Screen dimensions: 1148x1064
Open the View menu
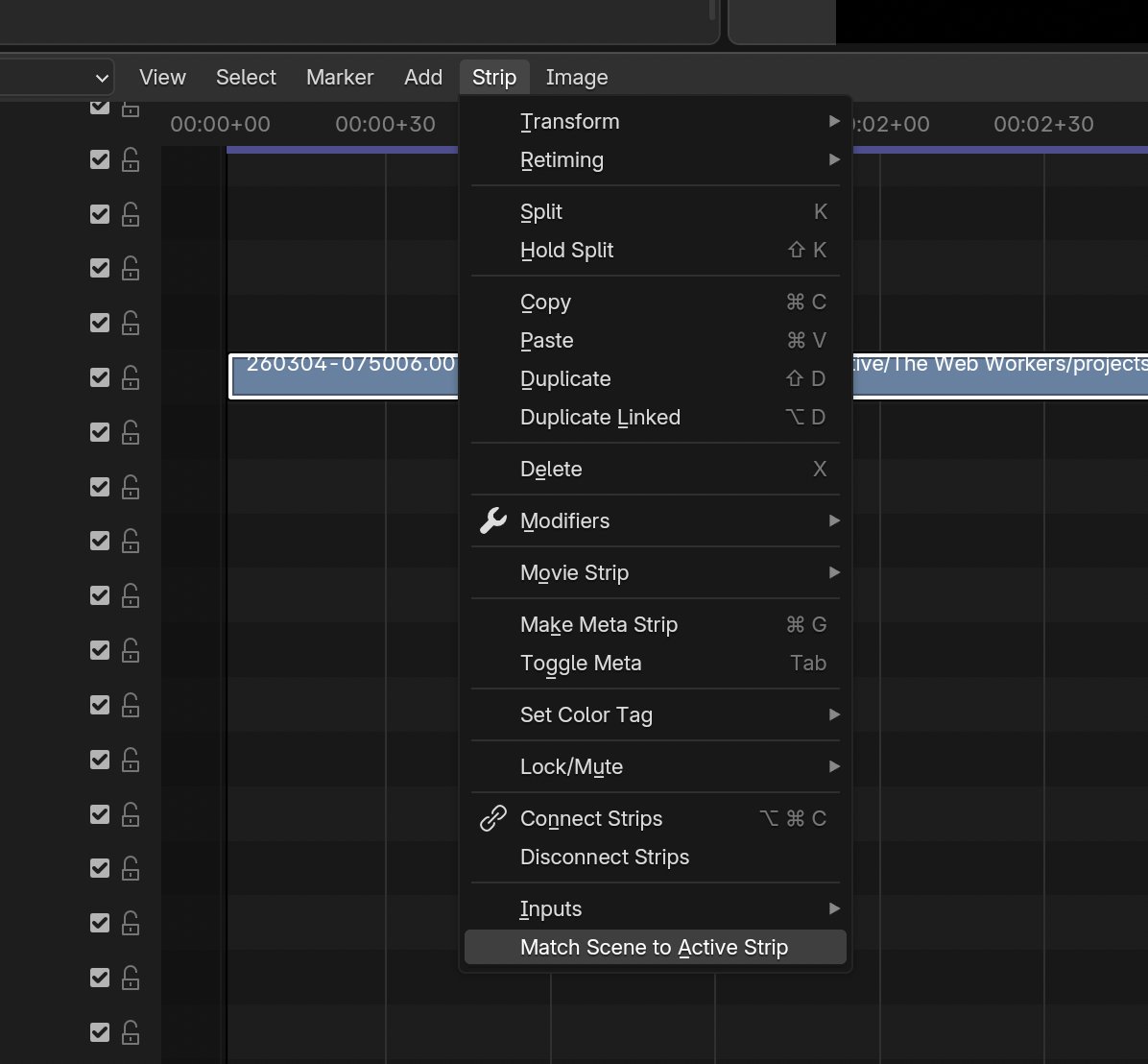point(162,77)
